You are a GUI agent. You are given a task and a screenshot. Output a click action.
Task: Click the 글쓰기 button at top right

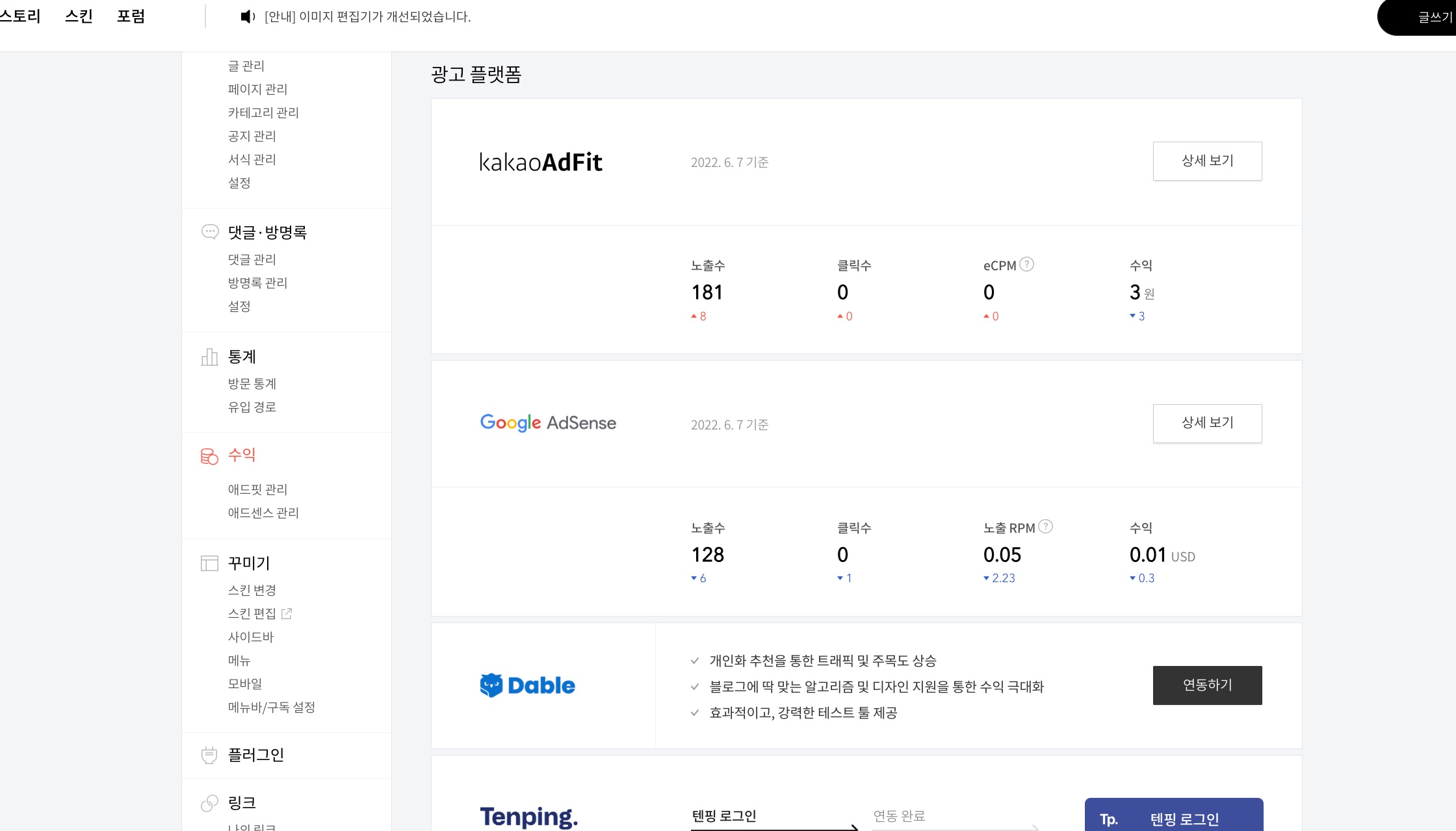(1417, 18)
